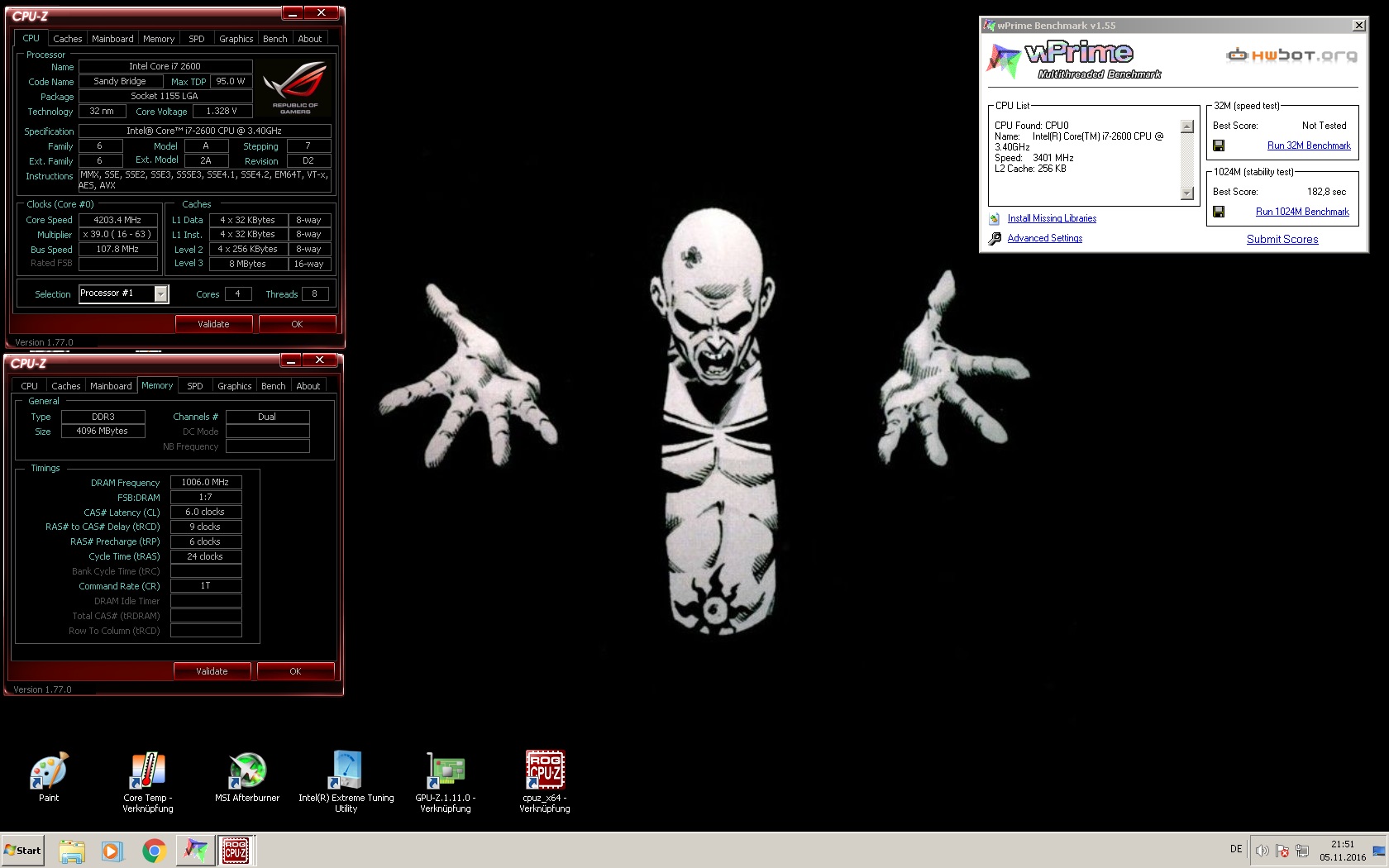
Task: Click OK in top CPU-Z window
Action: (297, 324)
